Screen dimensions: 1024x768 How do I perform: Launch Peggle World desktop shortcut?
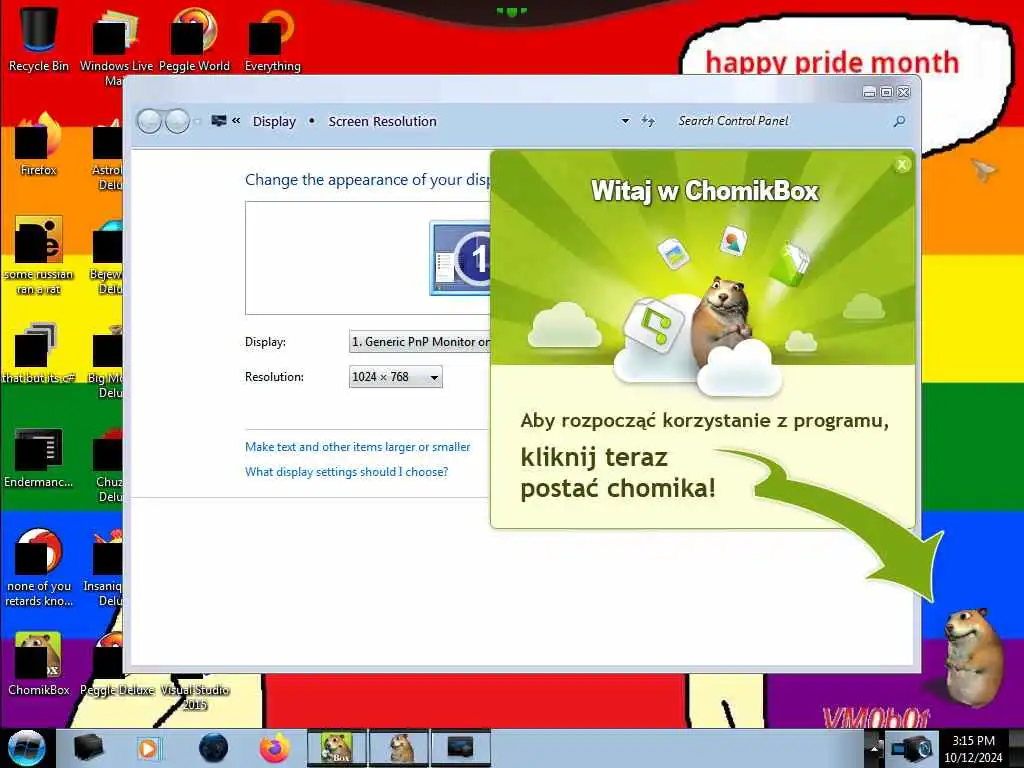pyautogui.click(x=194, y=40)
